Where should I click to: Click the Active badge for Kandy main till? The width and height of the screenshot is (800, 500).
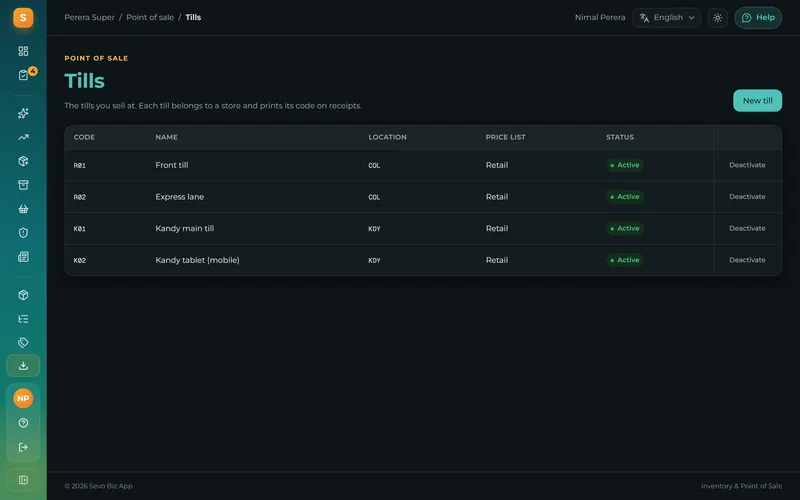pos(624,228)
